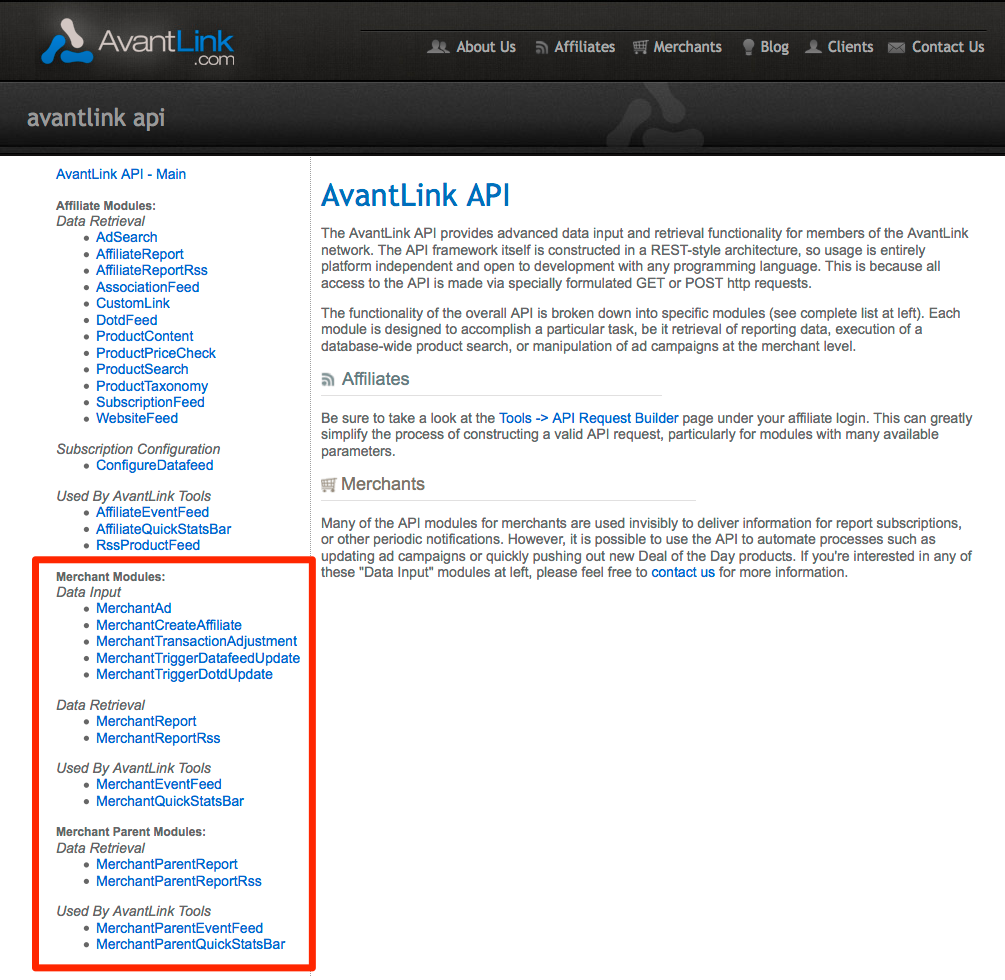Open the SubscriptionFeed module link
Screen dimensions: 1005x980
[x=150, y=403]
